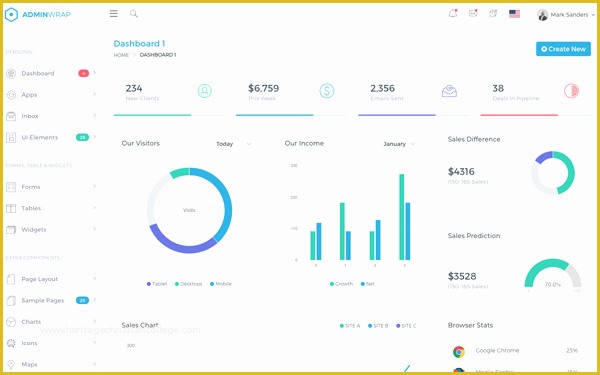The image size is (600, 375).
Task: Open the Sample Pages menu item
Action: (x=51, y=301)
